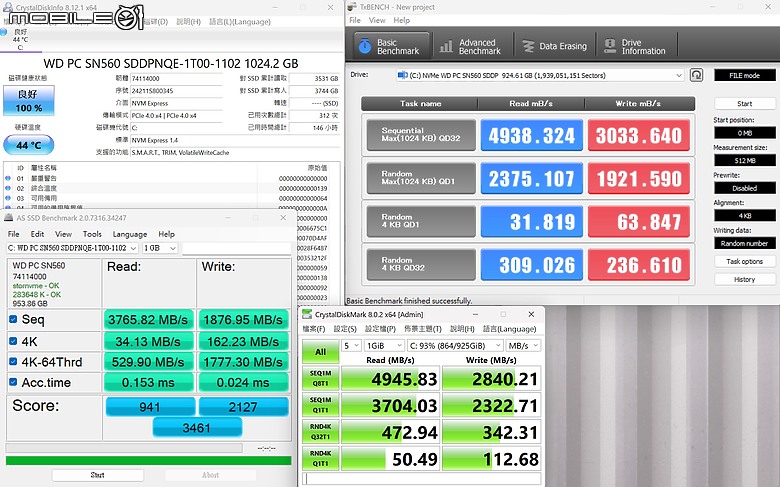The image size is (780, 487).
Task: Expand AS SSD 1 GB size dropdown
Action: pos(160,248)
